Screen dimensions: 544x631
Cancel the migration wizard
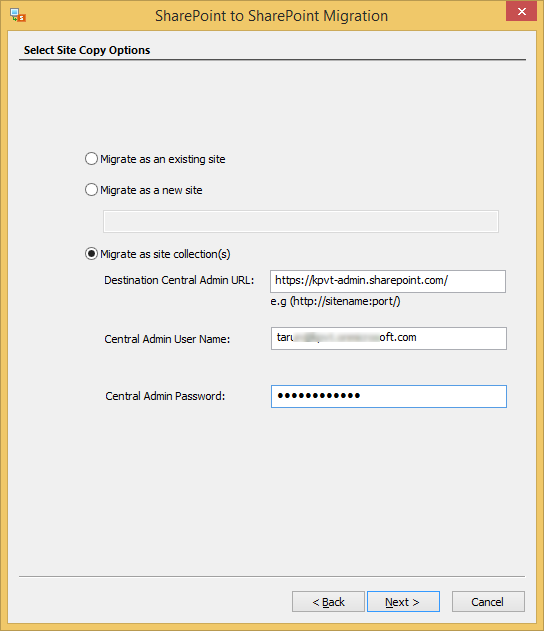click(488, 602)
